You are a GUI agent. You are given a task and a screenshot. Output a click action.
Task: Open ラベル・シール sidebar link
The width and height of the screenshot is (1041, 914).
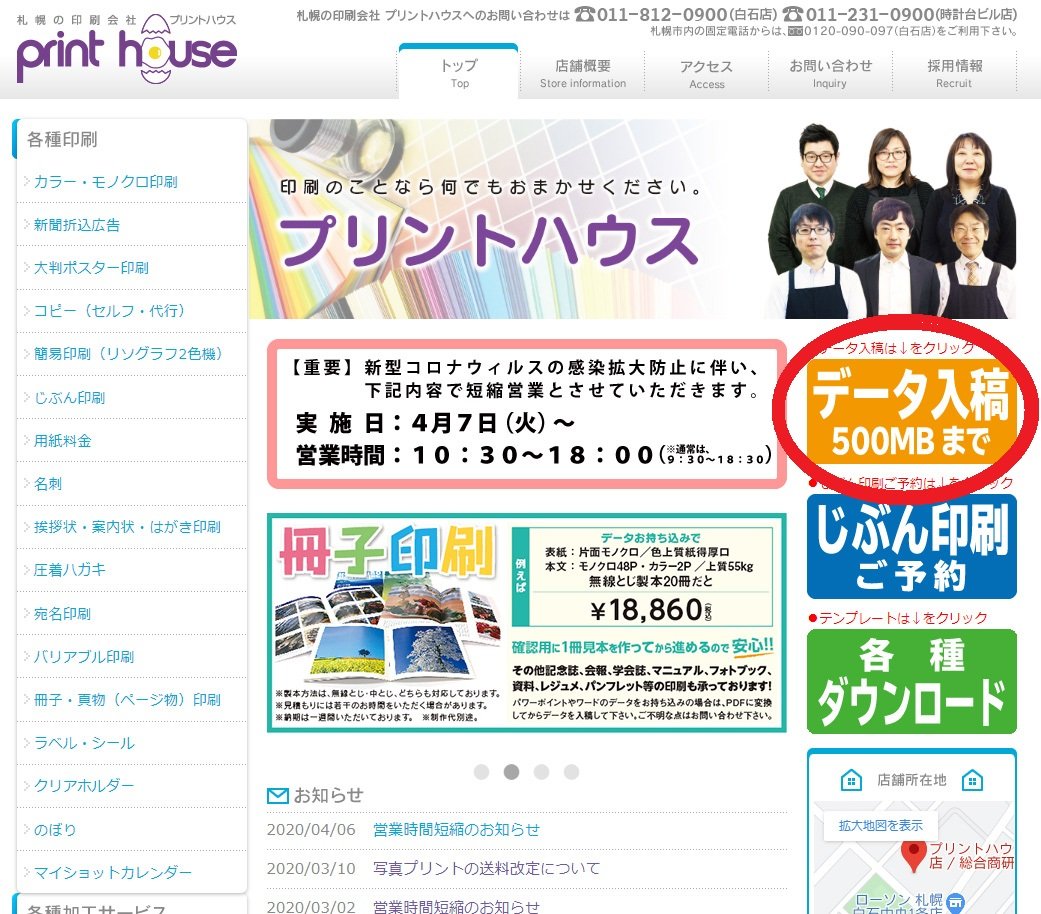click(x=84, y=743)
